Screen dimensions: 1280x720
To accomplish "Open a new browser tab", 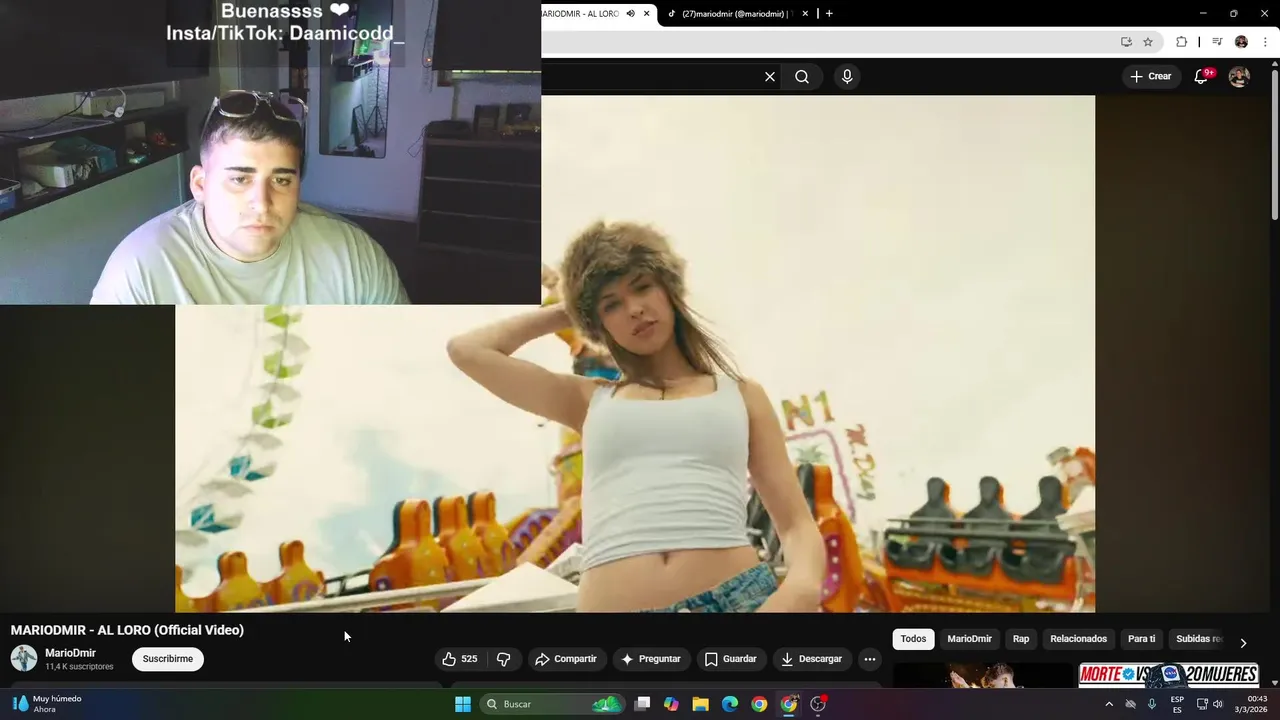I will pos(829,14).
